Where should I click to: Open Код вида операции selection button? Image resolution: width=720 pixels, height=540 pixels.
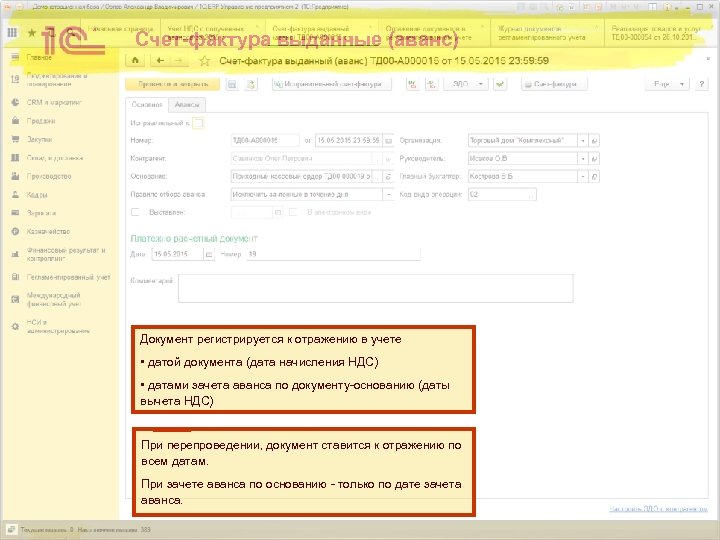531,195
